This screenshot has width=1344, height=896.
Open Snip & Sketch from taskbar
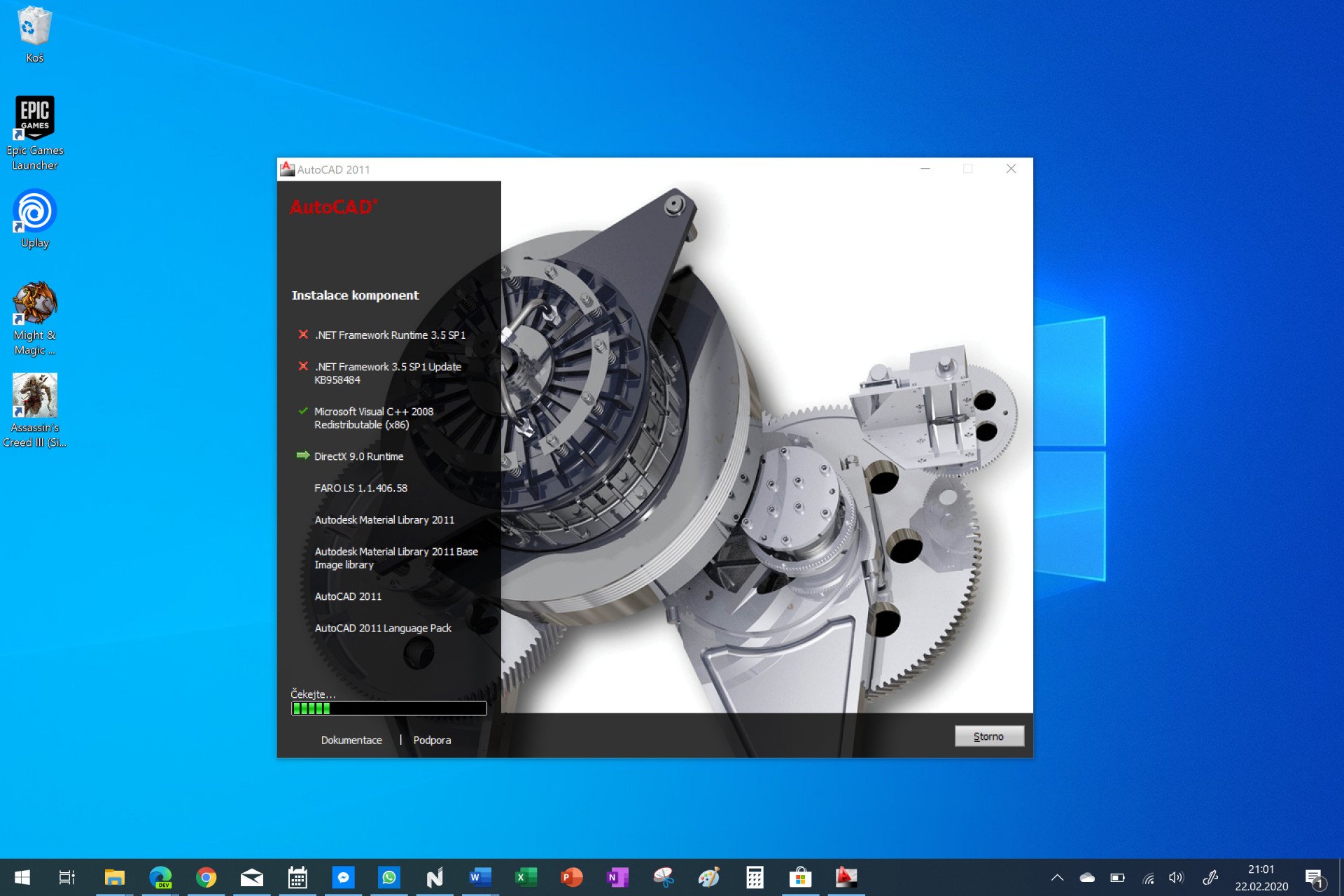coord(663,877)
